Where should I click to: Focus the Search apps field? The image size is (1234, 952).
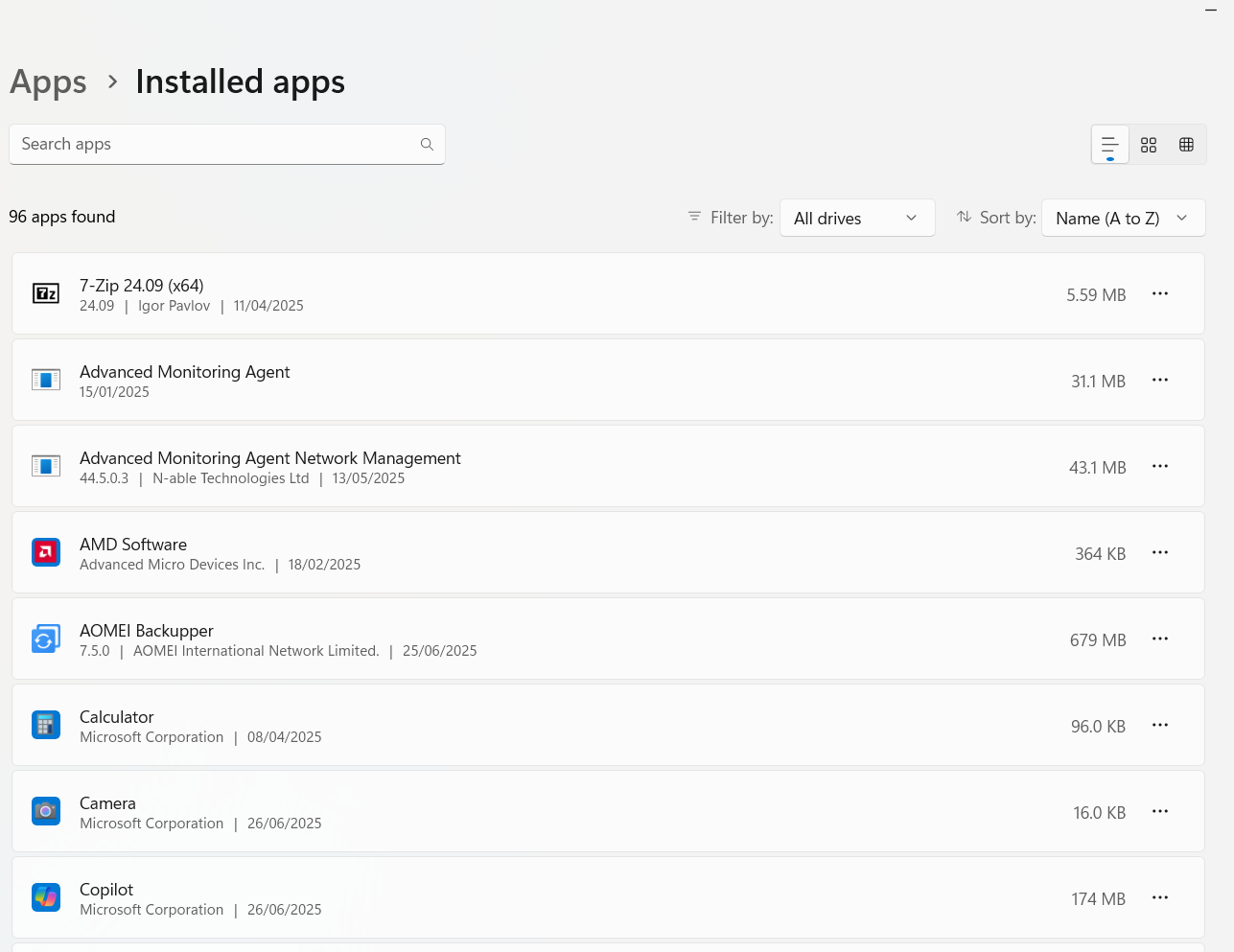227,144
